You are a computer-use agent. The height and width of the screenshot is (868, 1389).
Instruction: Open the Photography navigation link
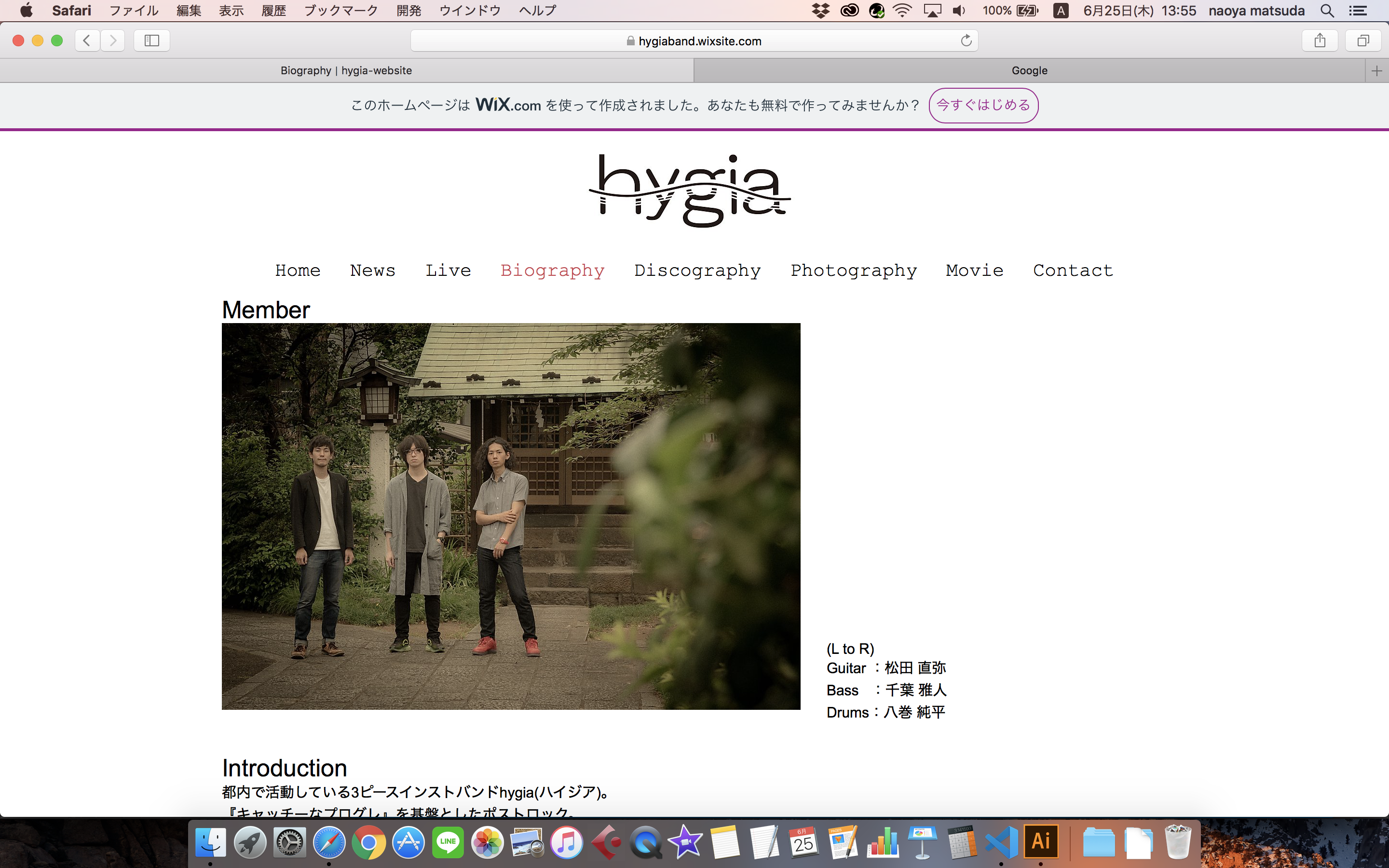click(x=854, y=271)
